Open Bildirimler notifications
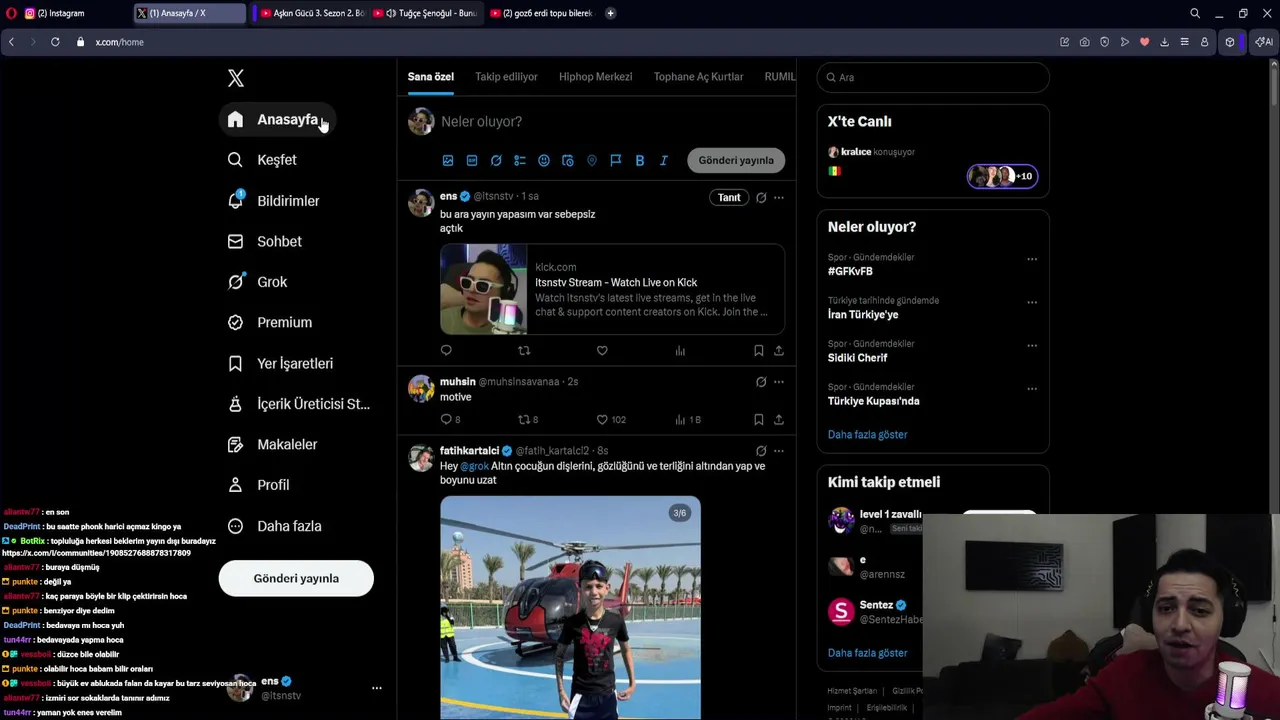This screenshot has width=1280, height=720. [274, 201]
